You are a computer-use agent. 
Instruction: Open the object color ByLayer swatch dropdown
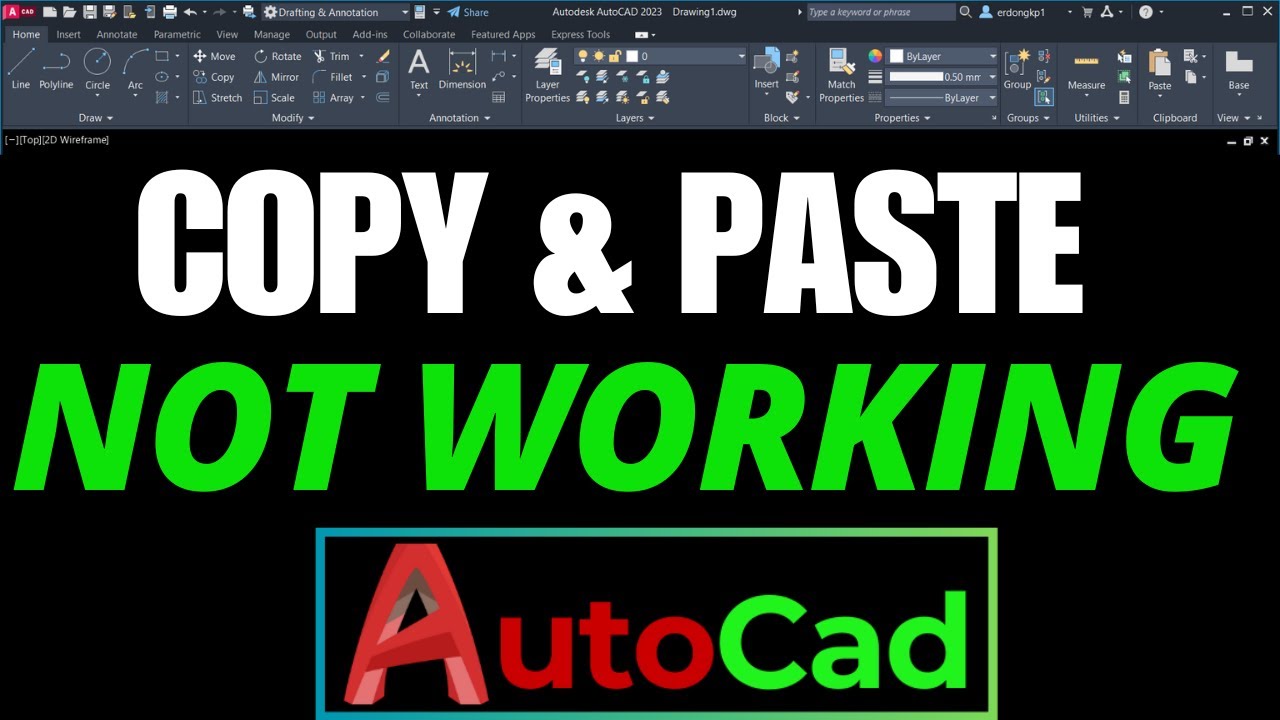coord(942,56)
